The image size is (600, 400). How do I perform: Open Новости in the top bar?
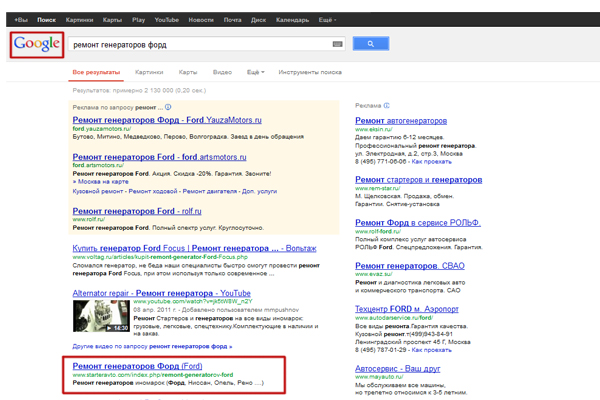point(201,20)
